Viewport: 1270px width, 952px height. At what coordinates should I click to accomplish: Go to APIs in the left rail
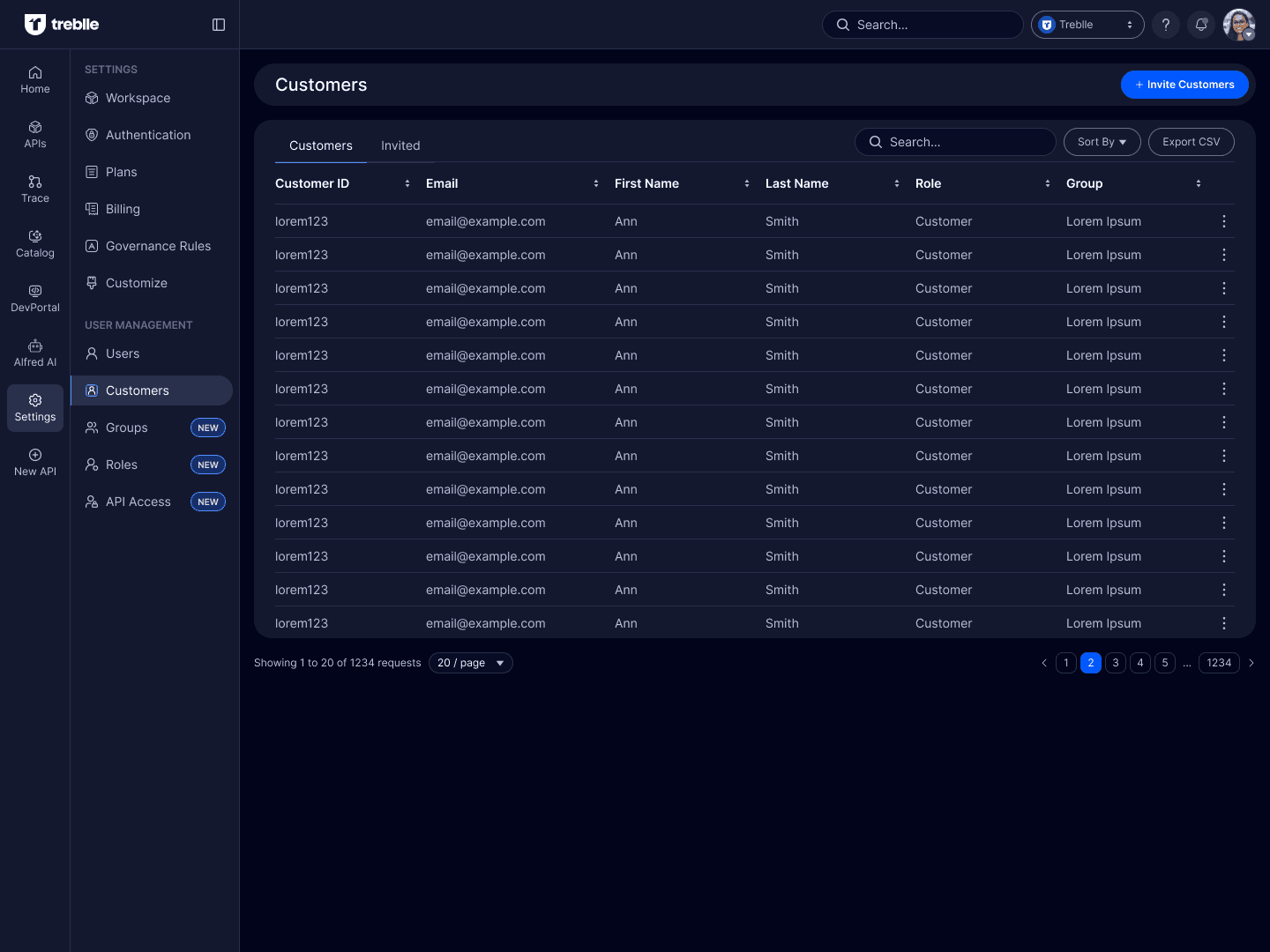(35, 134)
